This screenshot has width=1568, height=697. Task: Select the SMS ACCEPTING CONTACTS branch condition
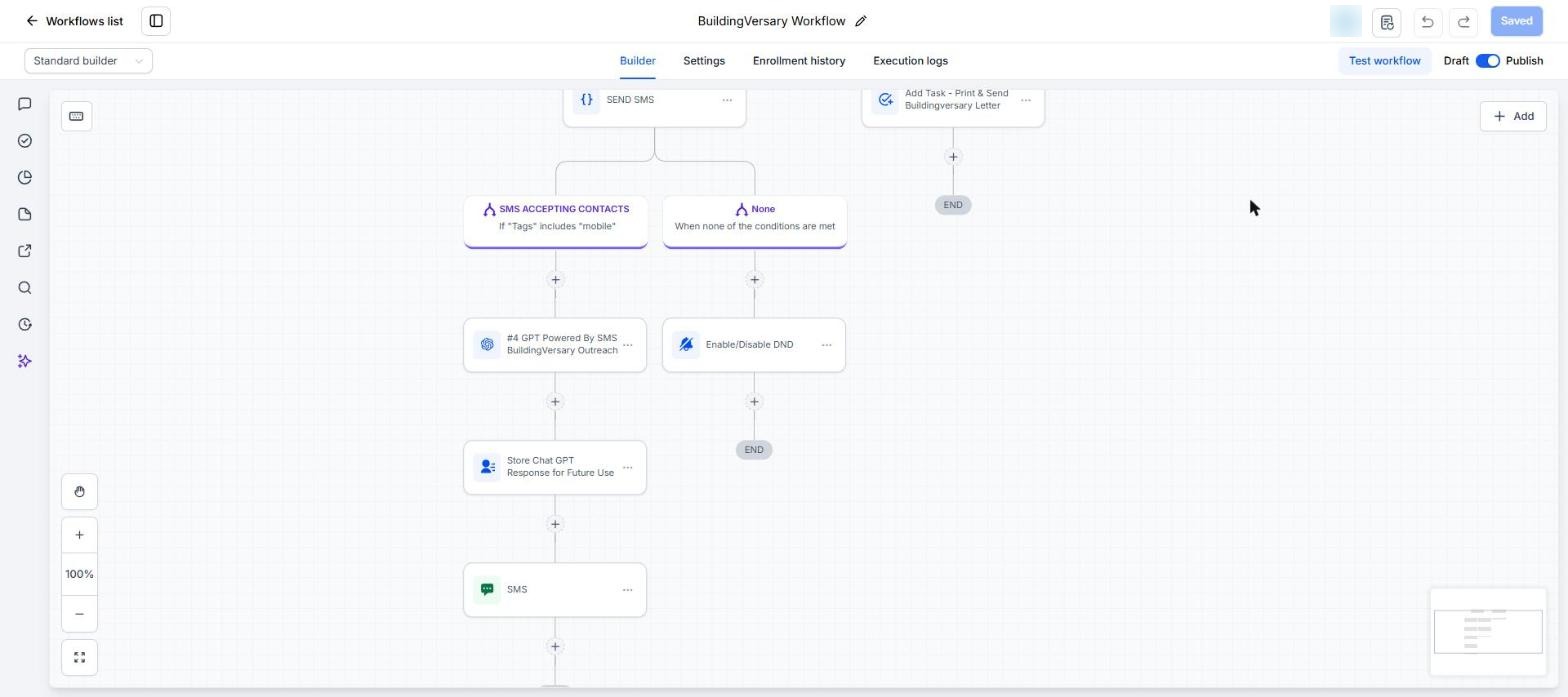click(556, 221)
